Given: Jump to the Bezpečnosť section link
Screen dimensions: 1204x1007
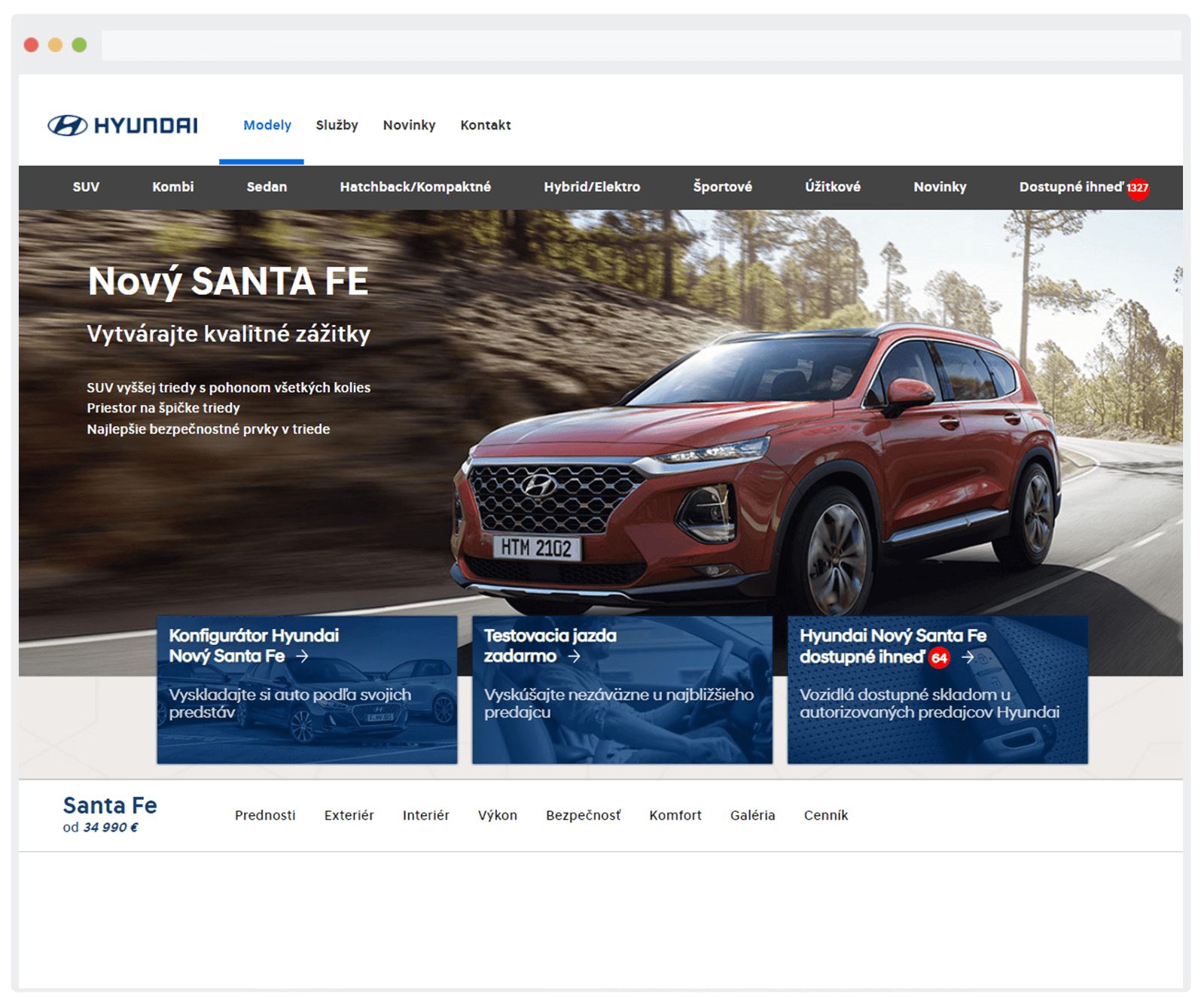Looking at the screenshot, I should [583, 815].
